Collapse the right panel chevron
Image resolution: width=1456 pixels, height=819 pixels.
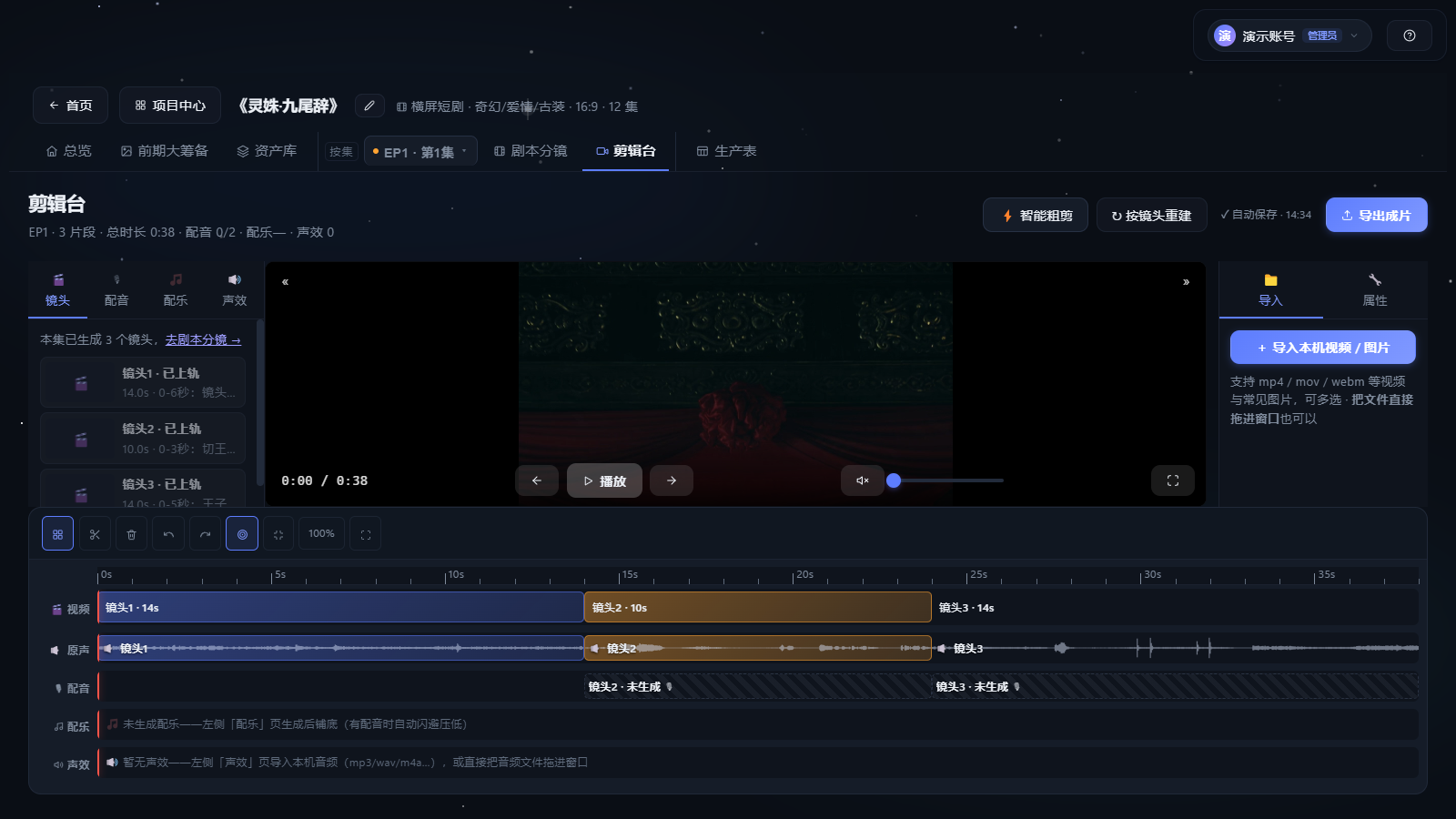point(1186,282)
